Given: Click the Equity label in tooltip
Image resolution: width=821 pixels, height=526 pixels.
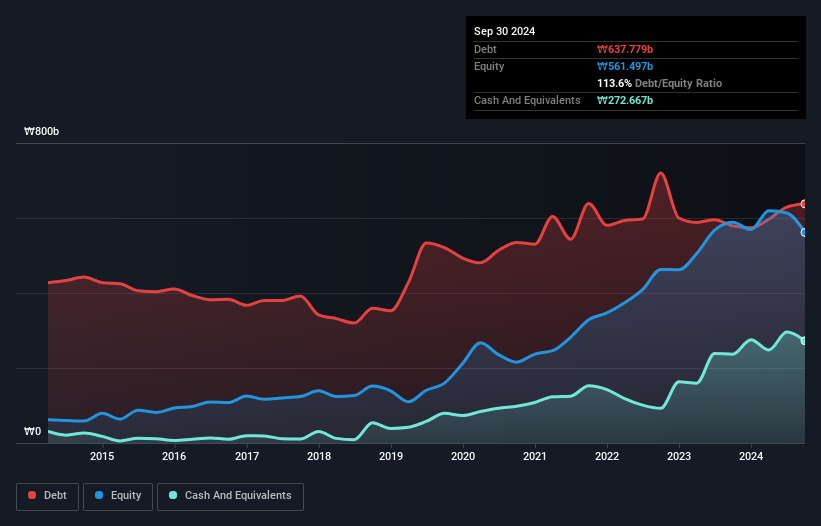Looking at the screenshot, I should click(489, 66).
